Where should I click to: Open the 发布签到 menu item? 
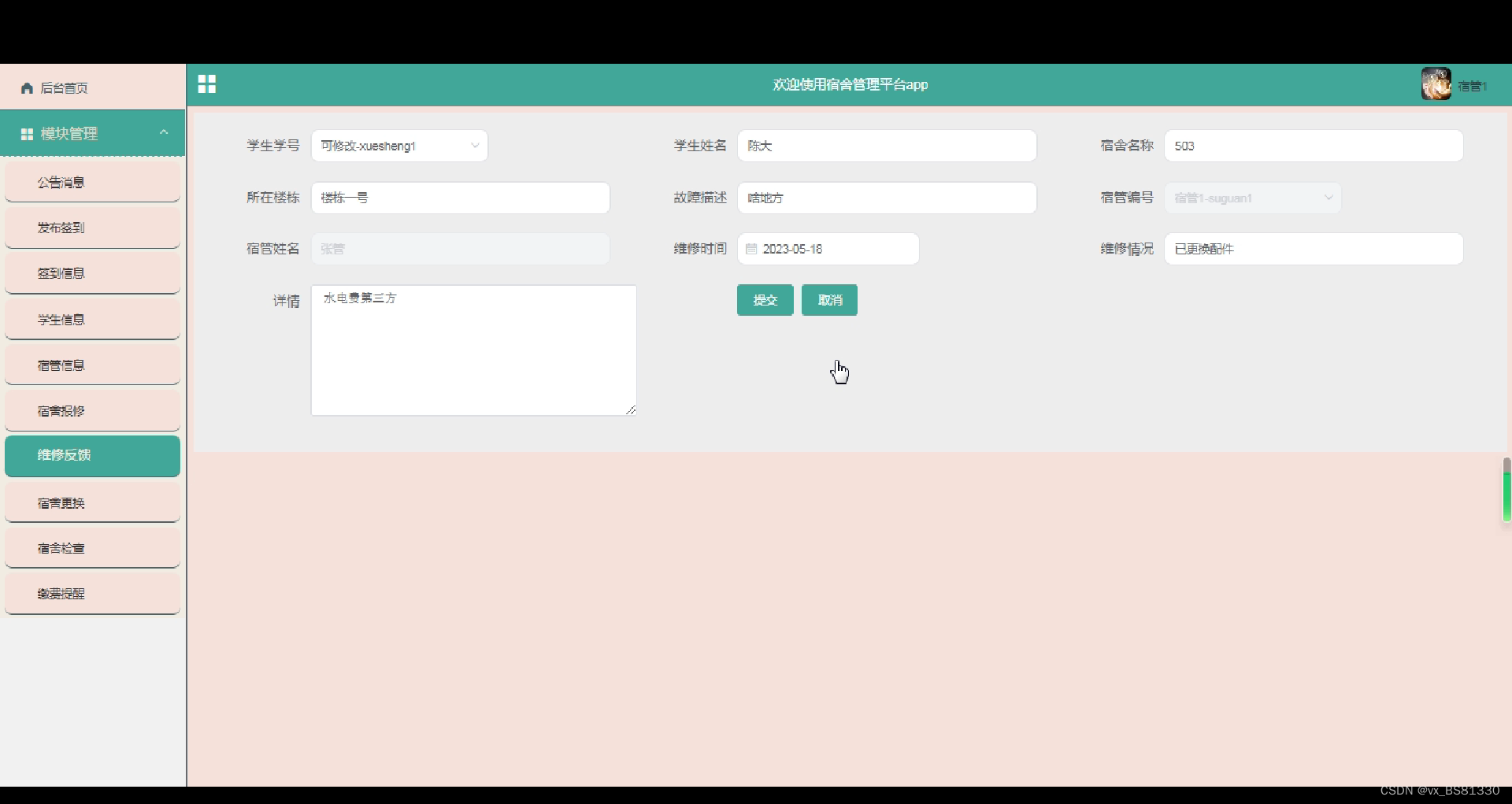coord(93,228)
